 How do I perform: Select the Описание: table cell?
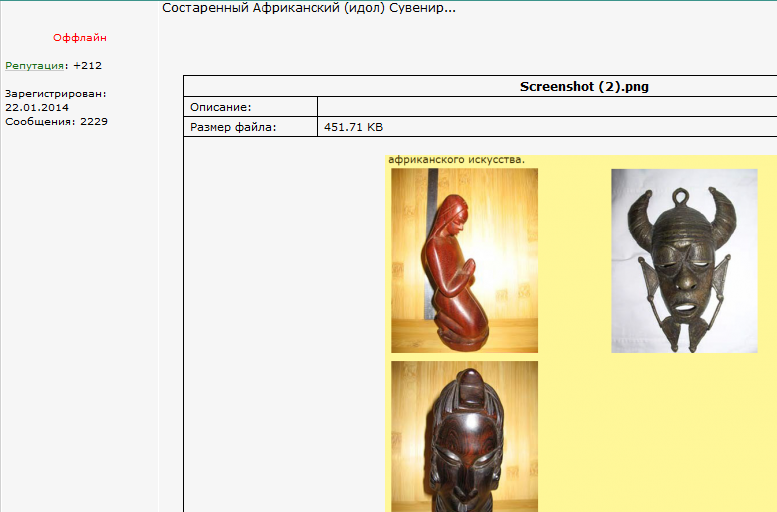click(x=250, y=107)
